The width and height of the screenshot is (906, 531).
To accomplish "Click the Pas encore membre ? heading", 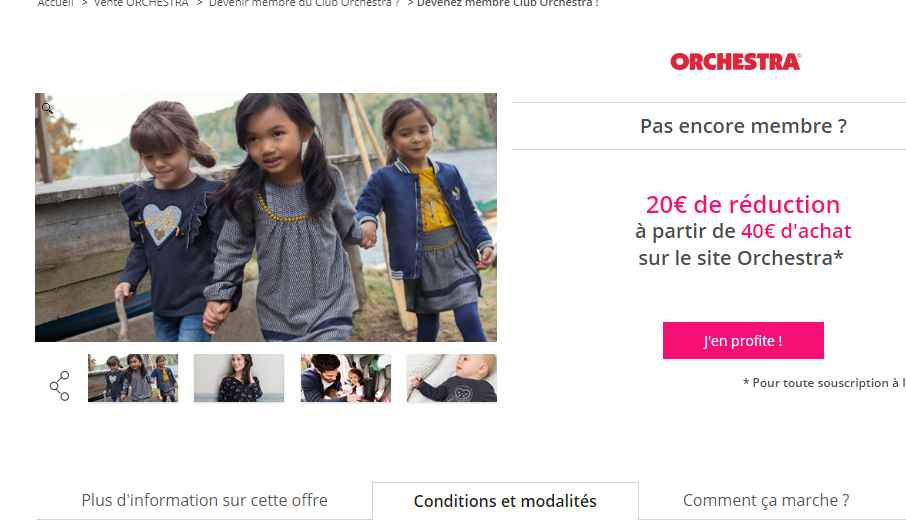I will tap(743, 126).
